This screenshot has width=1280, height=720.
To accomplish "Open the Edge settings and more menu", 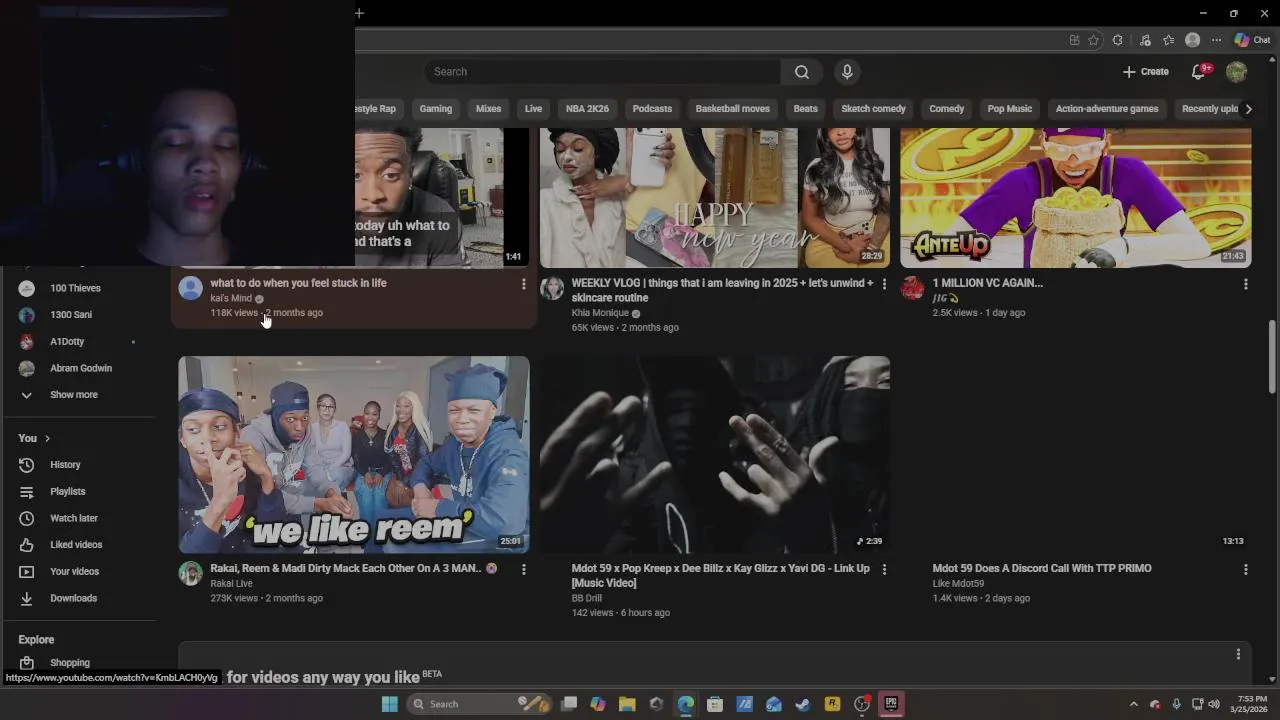I will 1216,40.
